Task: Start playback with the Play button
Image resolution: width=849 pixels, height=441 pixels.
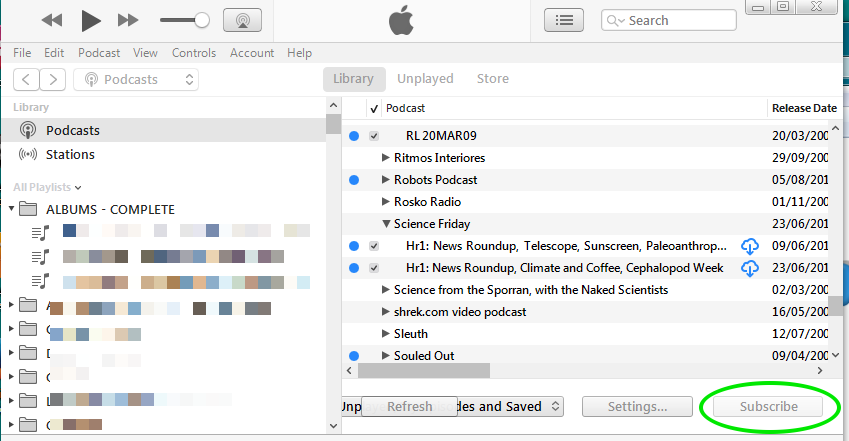Action: pos(91,21)
